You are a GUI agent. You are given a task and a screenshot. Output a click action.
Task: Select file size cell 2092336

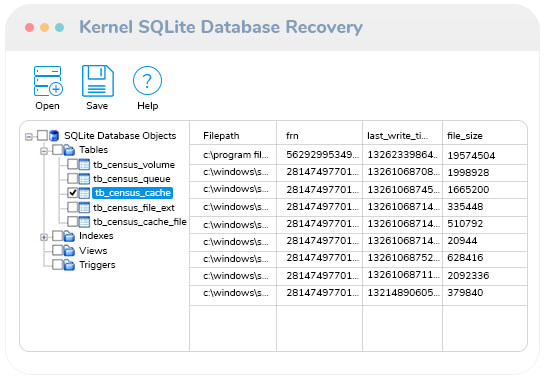pyautogui.click(x=485, y=276)
